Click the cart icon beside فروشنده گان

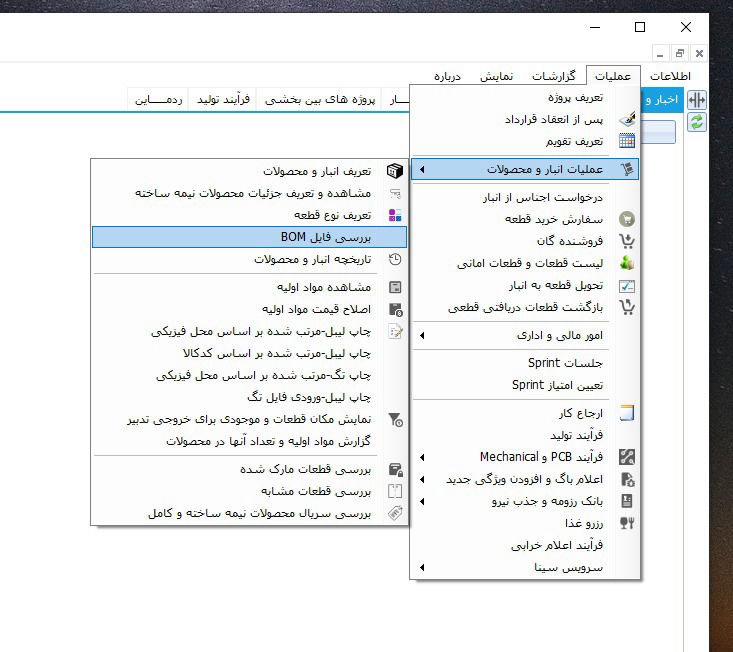click(627, 241)
